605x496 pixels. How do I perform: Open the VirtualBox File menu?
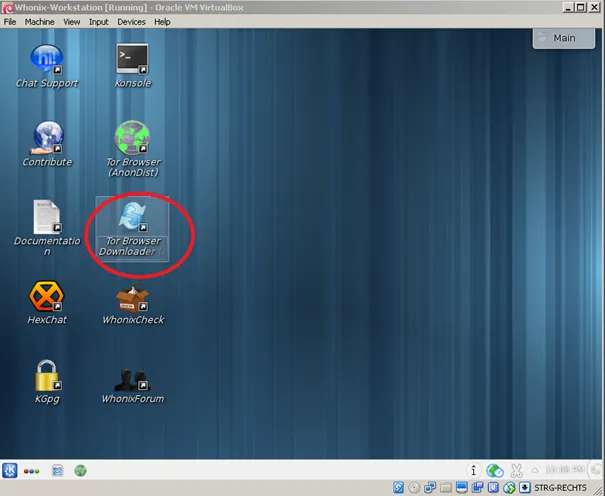pos(10,22)
